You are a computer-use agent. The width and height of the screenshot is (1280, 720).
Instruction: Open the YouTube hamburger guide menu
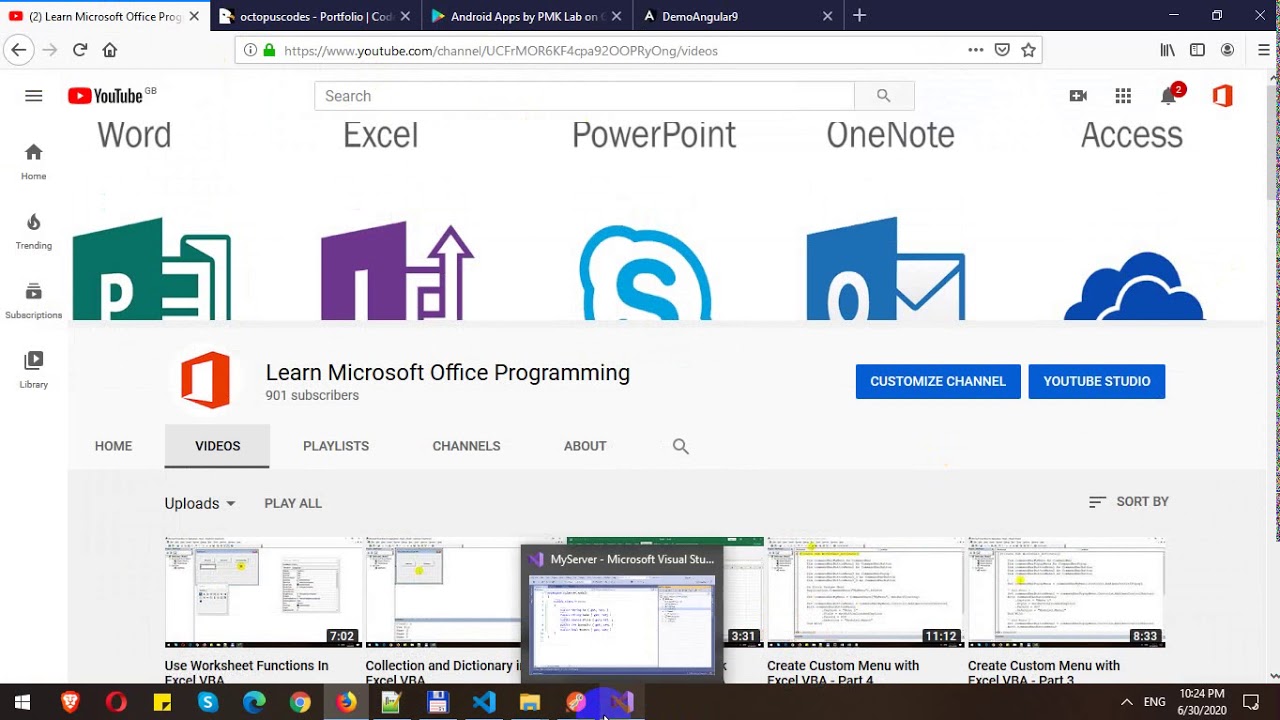(34, 96)
